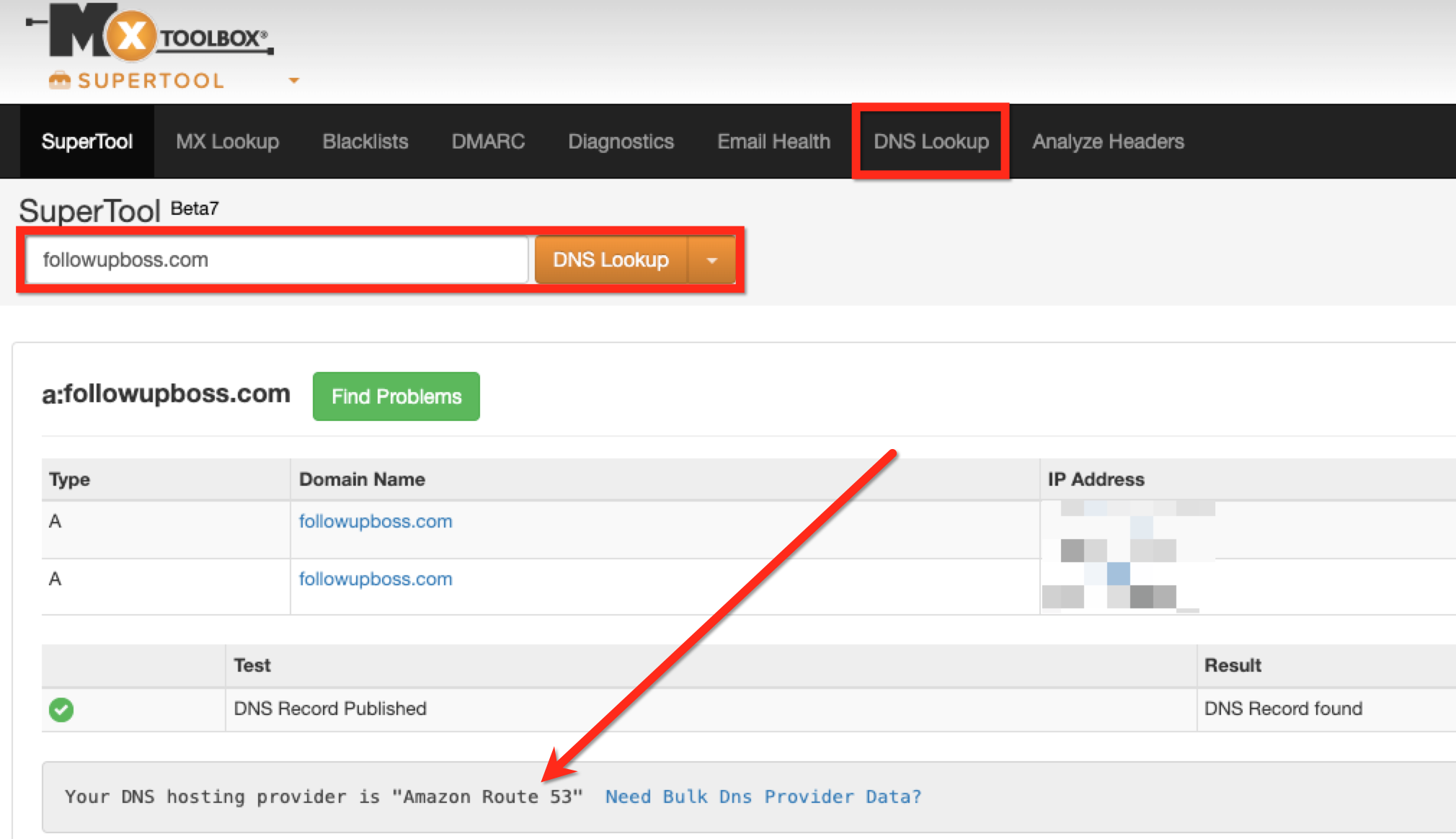Open the SuperTool dropdown arrow beside logo
1456x839 pixels.
coord(293,81)
